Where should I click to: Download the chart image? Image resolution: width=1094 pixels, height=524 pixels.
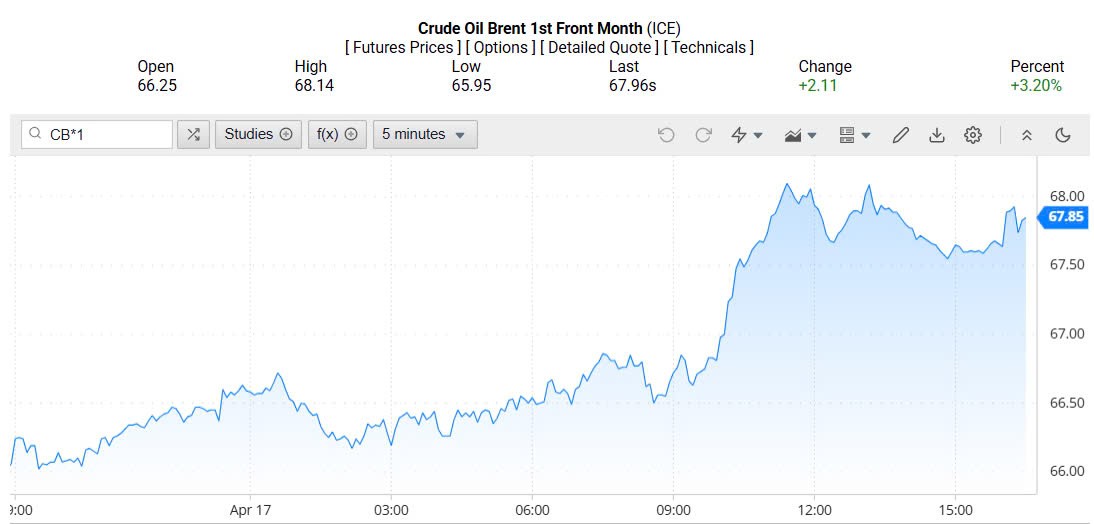(x=937, y=135)
